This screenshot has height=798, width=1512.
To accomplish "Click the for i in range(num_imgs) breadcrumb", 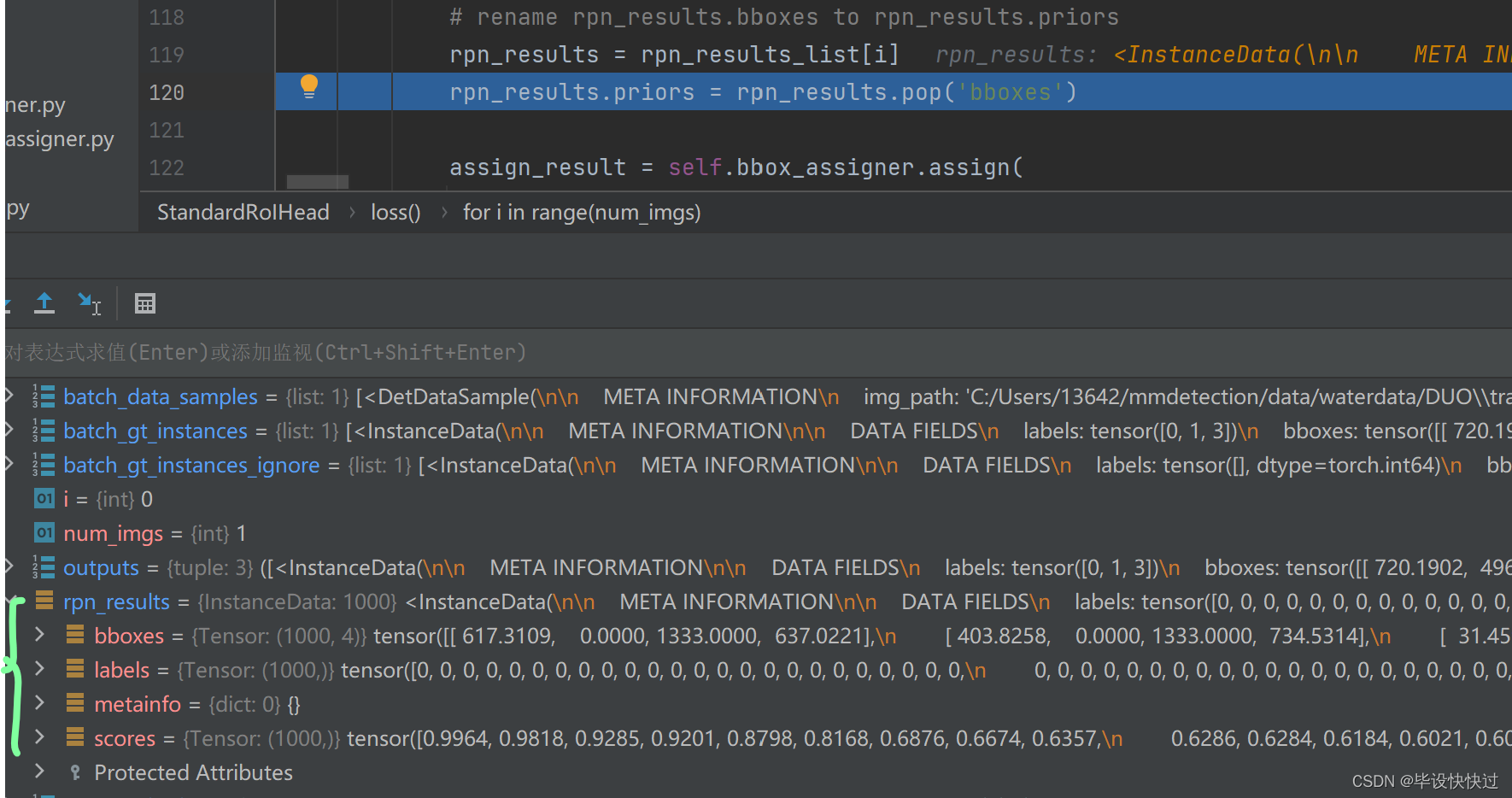I will coord(581,212).
